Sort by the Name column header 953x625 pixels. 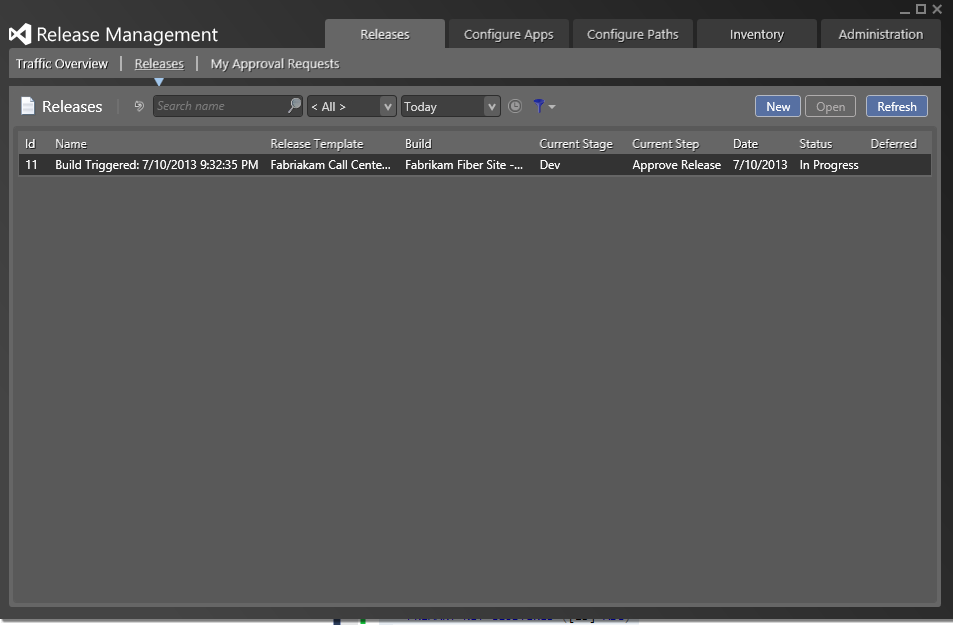[x=71, y=144]
